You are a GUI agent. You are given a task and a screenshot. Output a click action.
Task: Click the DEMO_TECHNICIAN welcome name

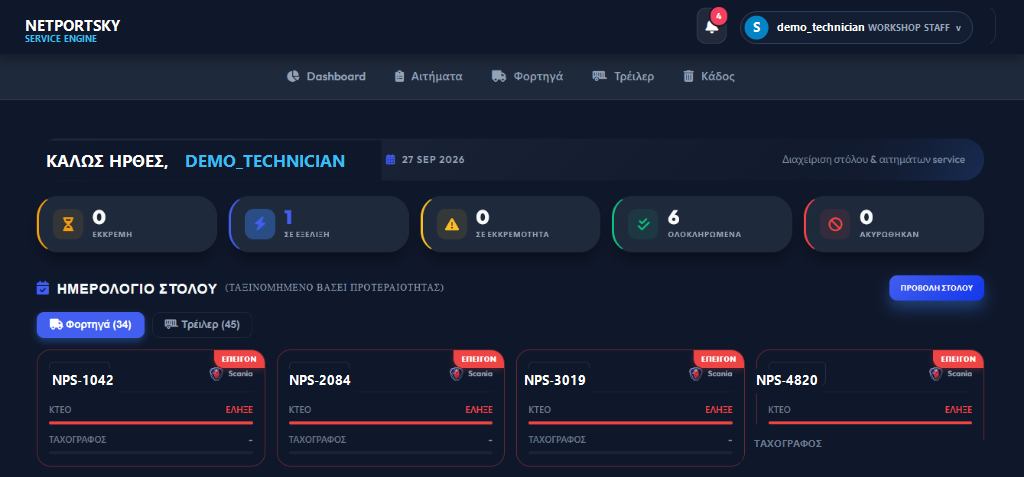(265, 161)
